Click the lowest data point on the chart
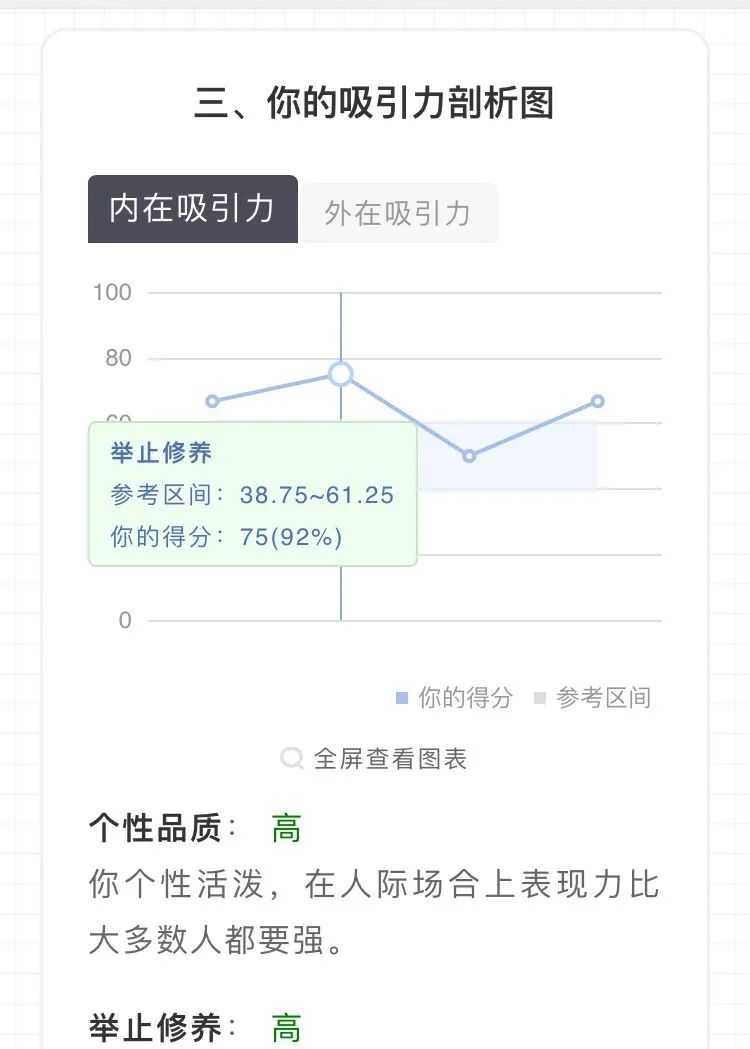750x1049 pixels. 469,456
